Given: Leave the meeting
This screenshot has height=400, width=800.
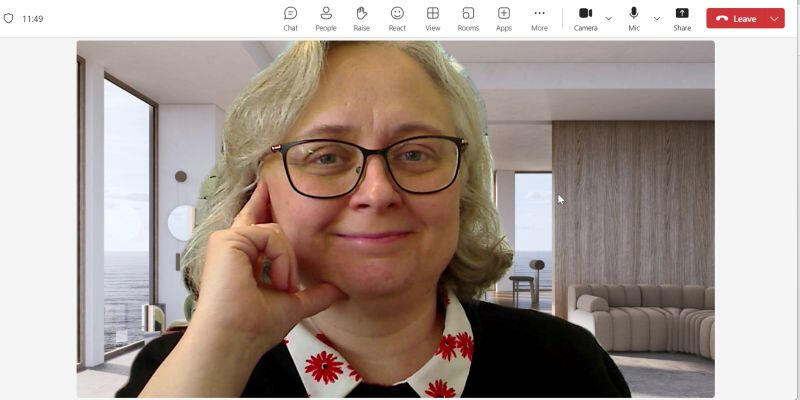Looking at the screenshot, I should [x=736, y=18].
